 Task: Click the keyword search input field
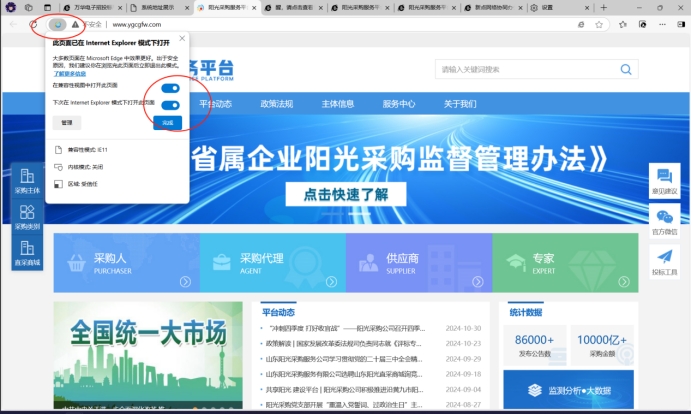[x=520, y=70]
